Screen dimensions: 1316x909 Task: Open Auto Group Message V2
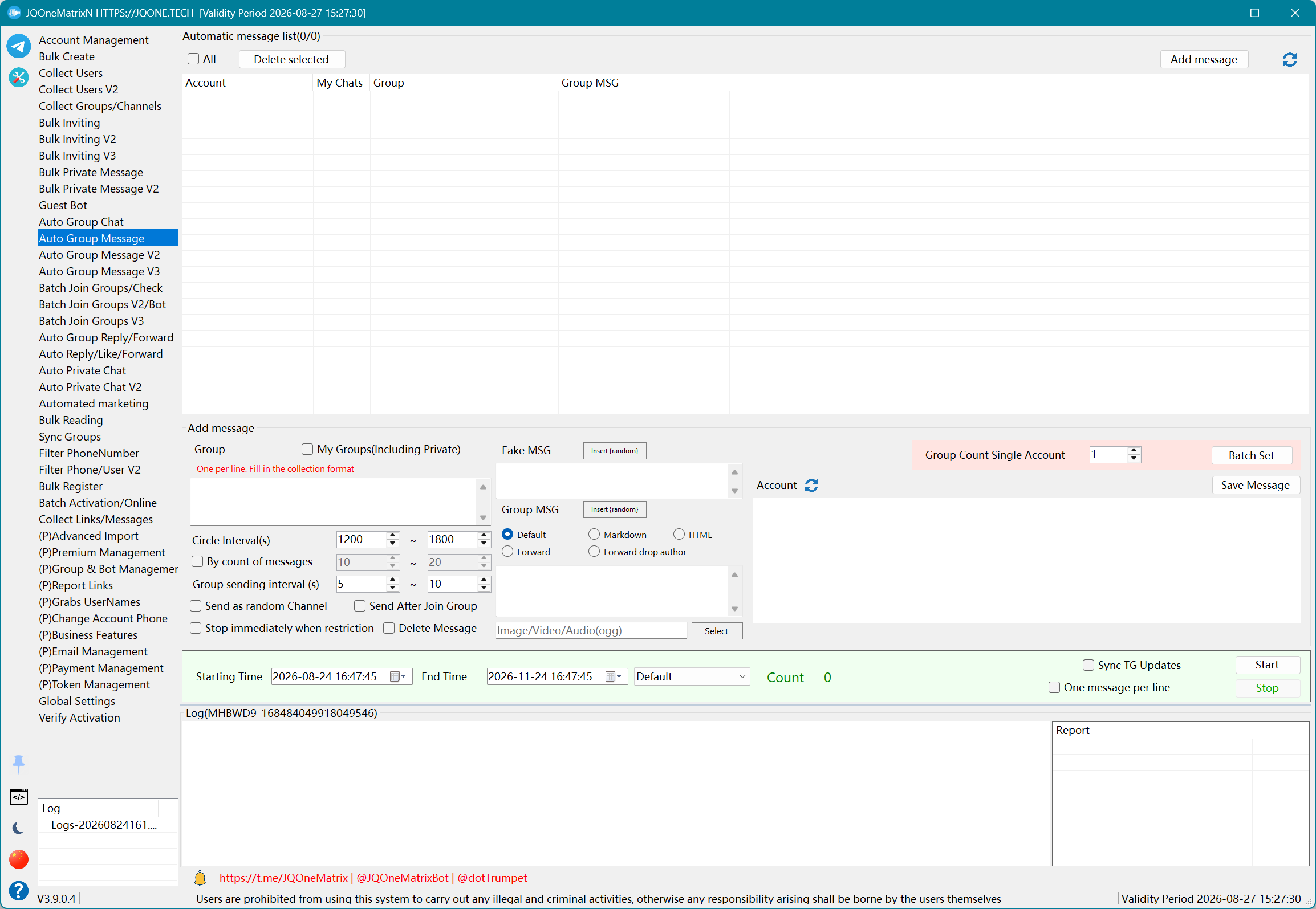pyautogui.click(x=99, y=255)
